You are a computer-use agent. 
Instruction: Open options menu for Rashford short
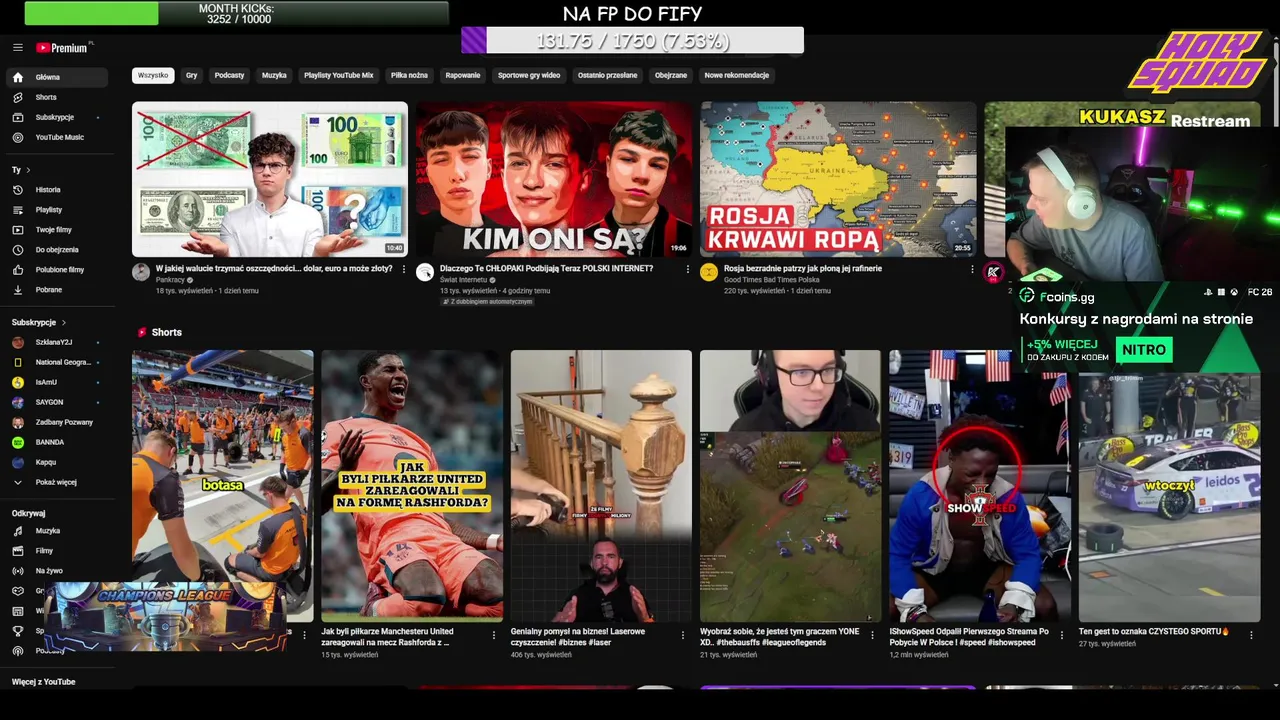coord(494,634)
